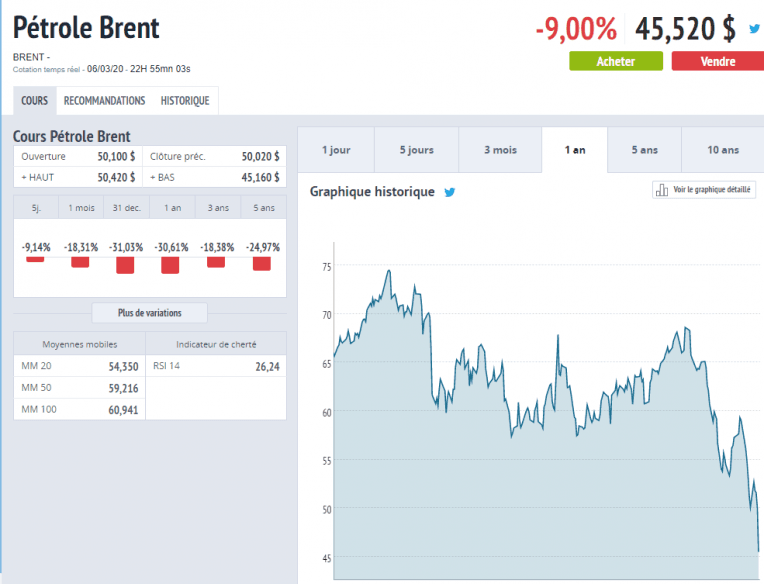
Task: Select the 1 an chart period
Action: (575, 150)
